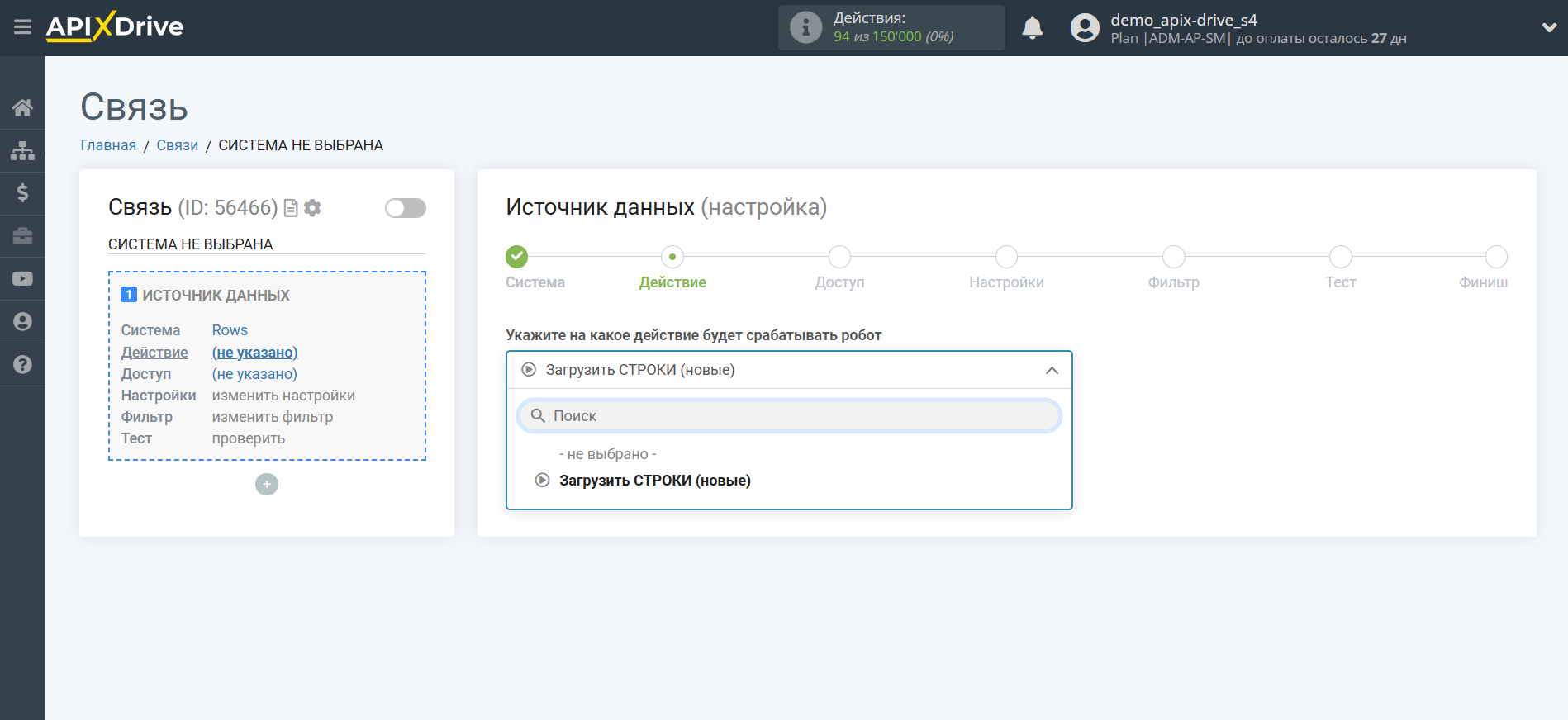Open the hamburger menu in header

pos(22,27)
